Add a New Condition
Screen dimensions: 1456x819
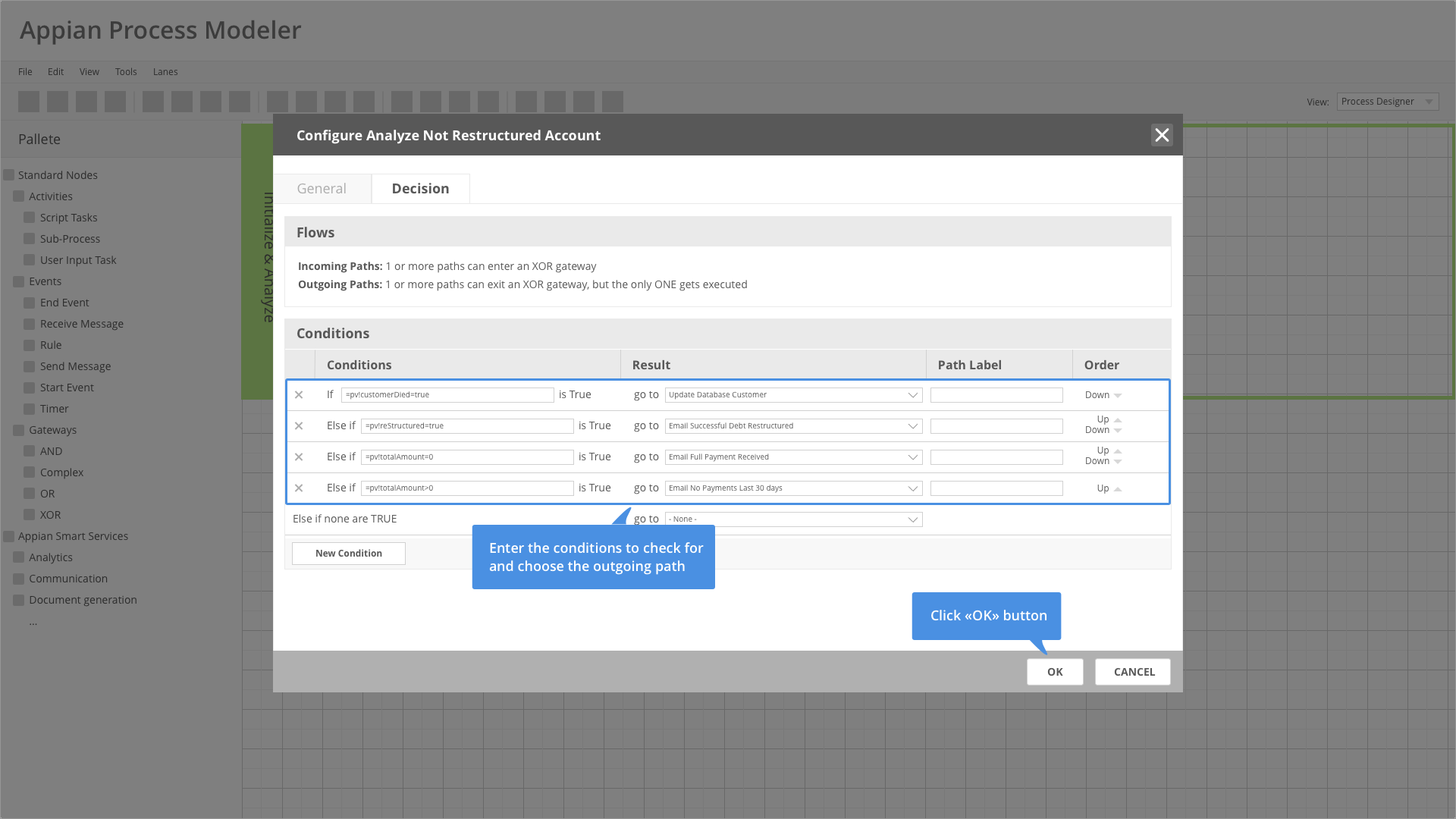pos(348,554)
